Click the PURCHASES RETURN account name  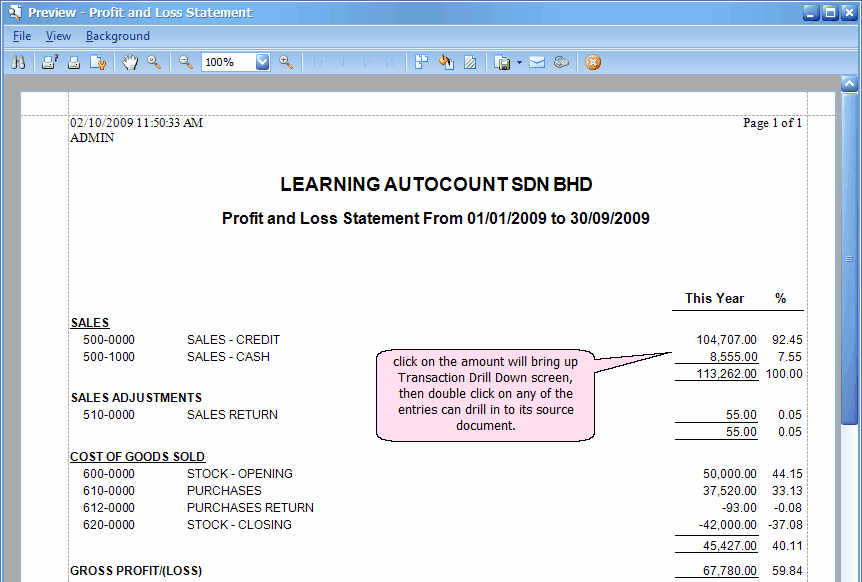tap(250, 508)
